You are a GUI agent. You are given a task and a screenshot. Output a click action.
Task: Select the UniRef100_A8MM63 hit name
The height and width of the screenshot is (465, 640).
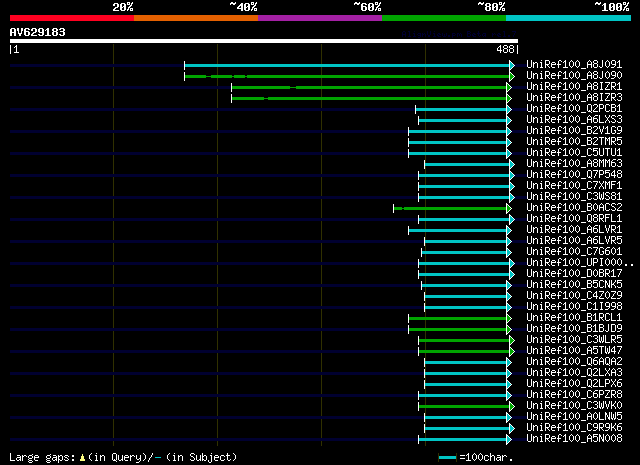(x=574, y=163)
